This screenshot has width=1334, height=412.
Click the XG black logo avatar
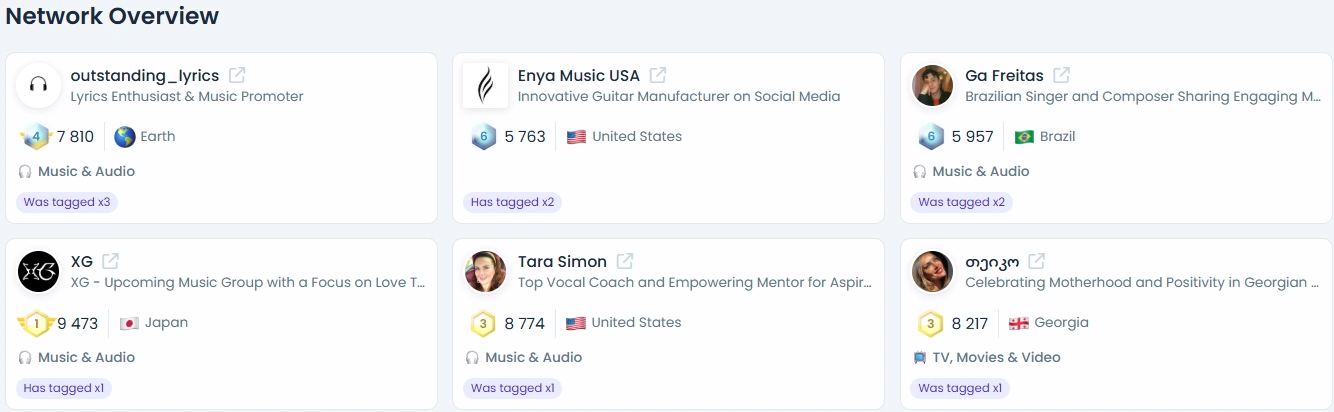[39, 272]
